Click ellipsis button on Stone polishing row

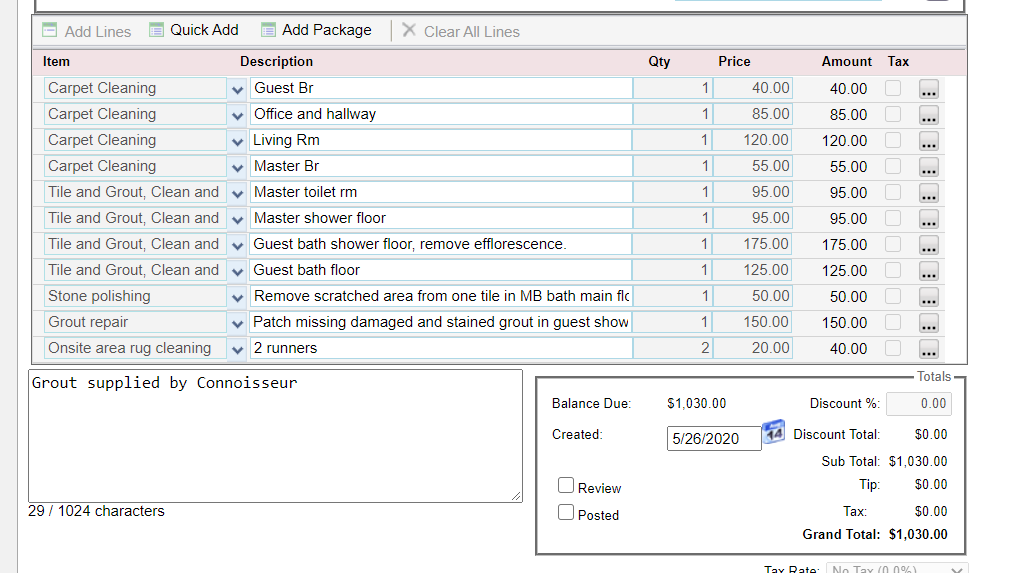[x=929, y=297]
